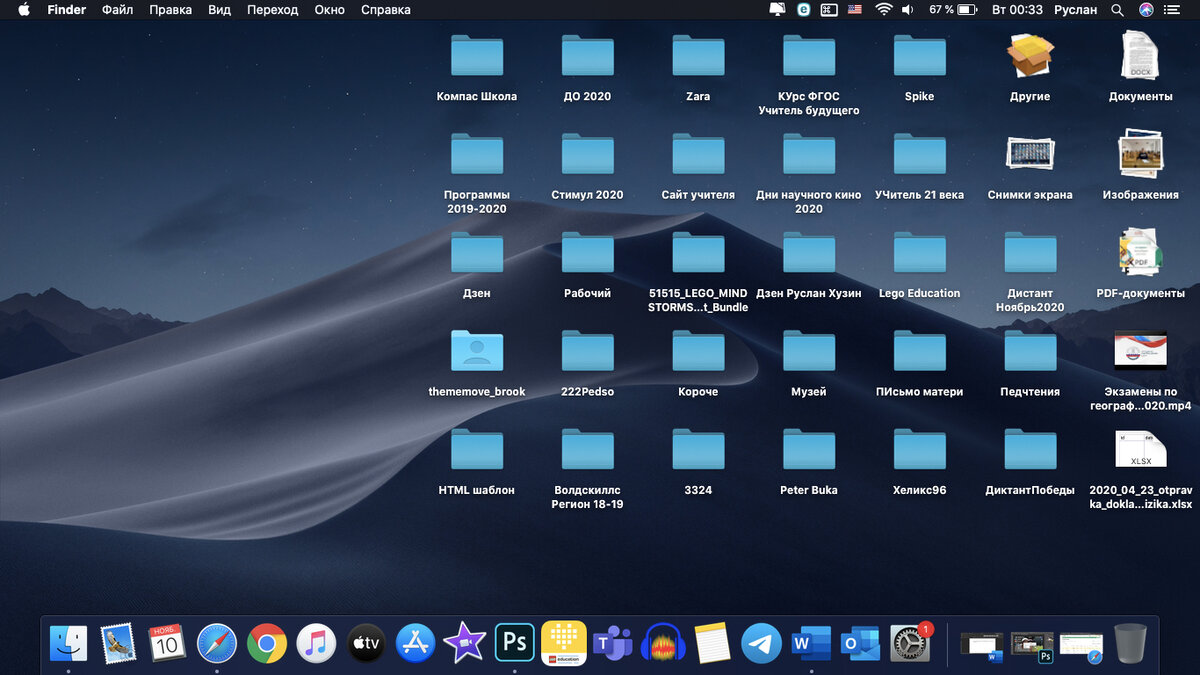The width and height of the screenshot is (1200, 675).
Task: Restore the minimized Safari window in the Dock
Action: pos(1082,646)
